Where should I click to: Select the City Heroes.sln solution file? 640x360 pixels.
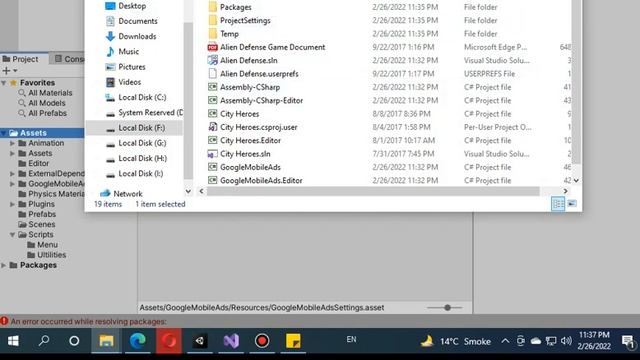coord(245,154)
